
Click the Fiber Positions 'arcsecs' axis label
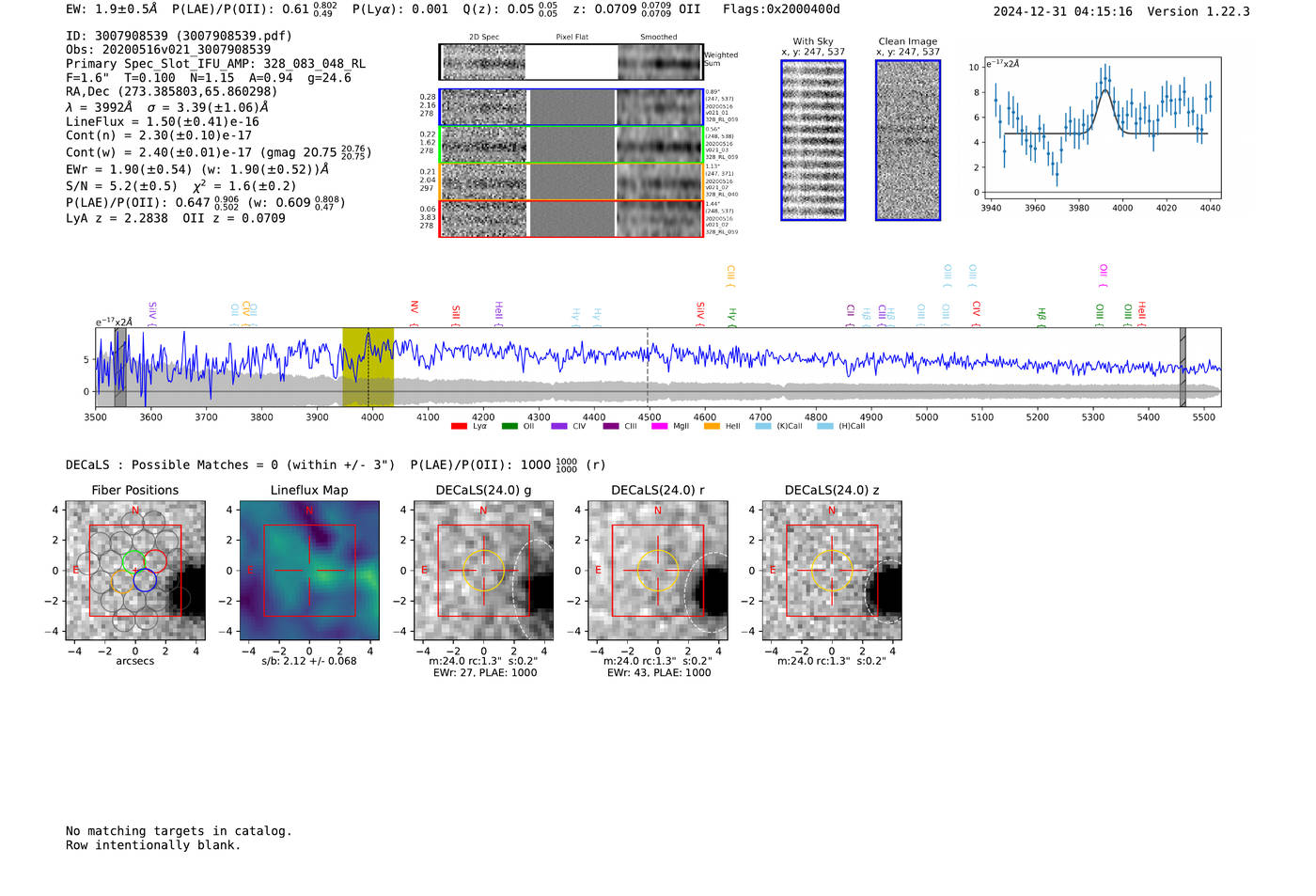click(x=135, y=662)
